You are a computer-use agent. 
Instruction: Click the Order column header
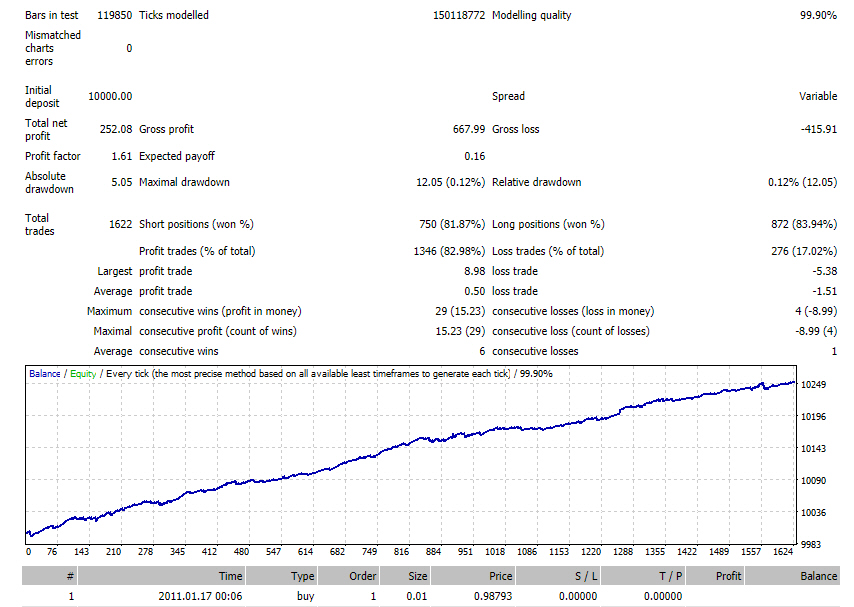(x=349, y=576)
